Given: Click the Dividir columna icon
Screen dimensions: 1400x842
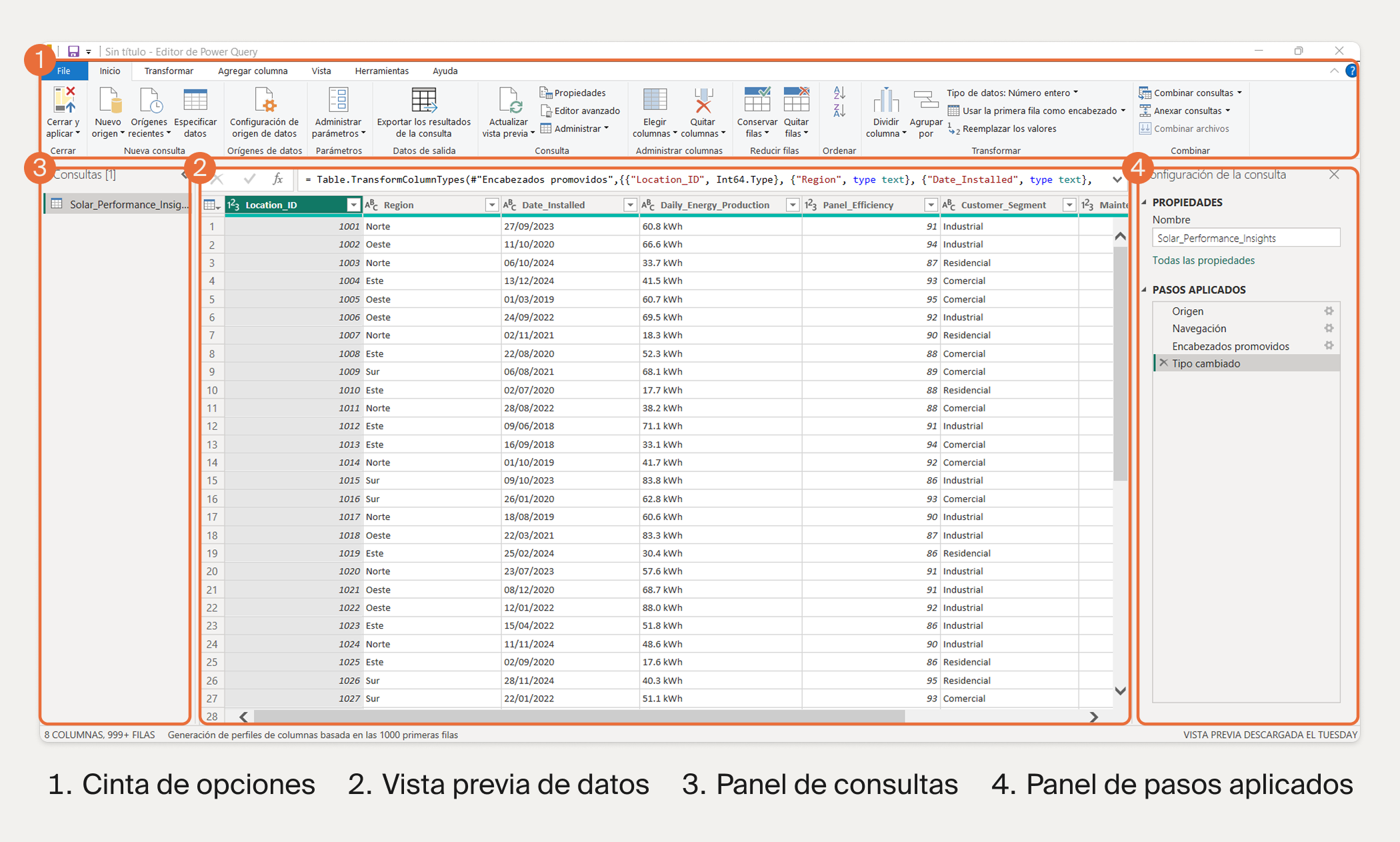Looking at the screenshot, I should point(885,101).
